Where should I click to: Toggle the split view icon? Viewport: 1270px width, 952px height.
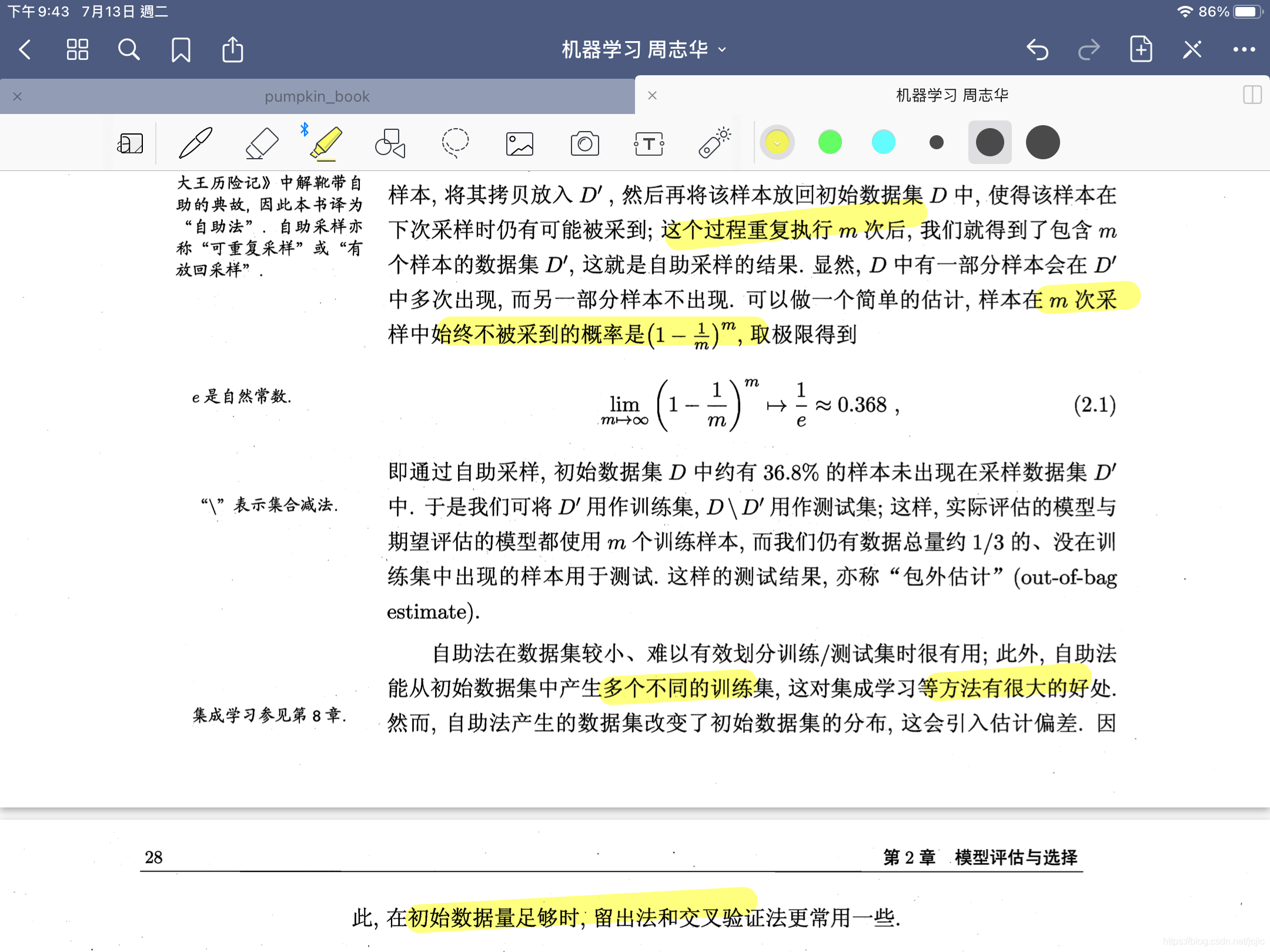click(x=1252, y=95)
